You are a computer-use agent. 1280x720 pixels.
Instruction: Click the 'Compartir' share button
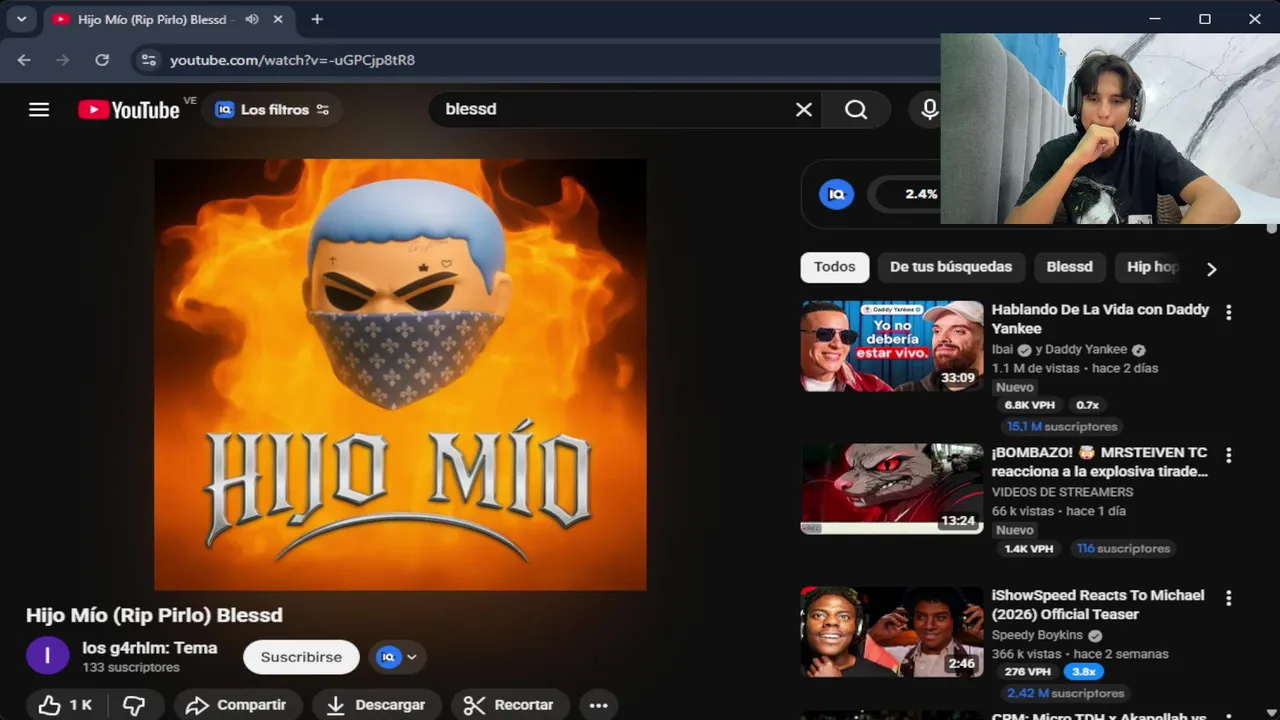(237, 705)
